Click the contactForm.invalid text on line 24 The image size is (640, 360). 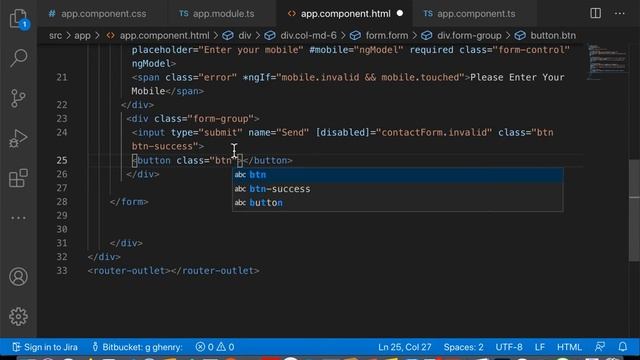click(434, 132)
